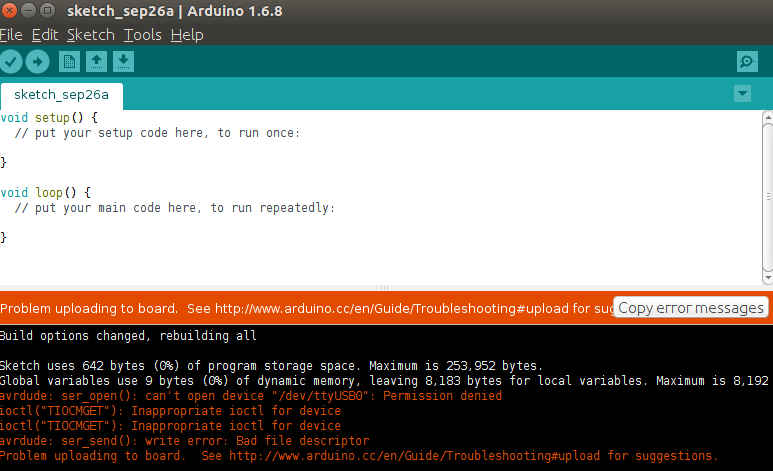Screen dimensions: 773x471
Task: Close the Arduino window
Action: pyautogui.click(x=9, y=10)
